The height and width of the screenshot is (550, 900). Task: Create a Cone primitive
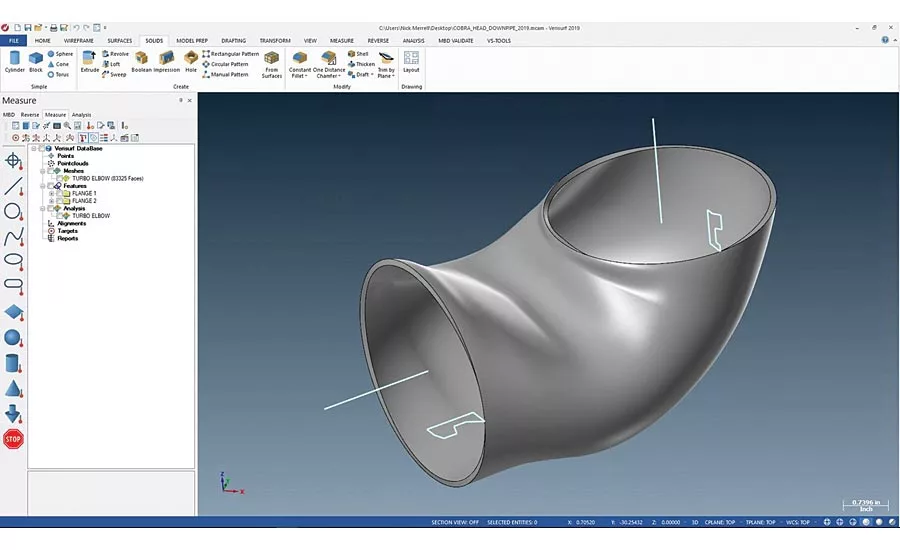click(58, 64)
